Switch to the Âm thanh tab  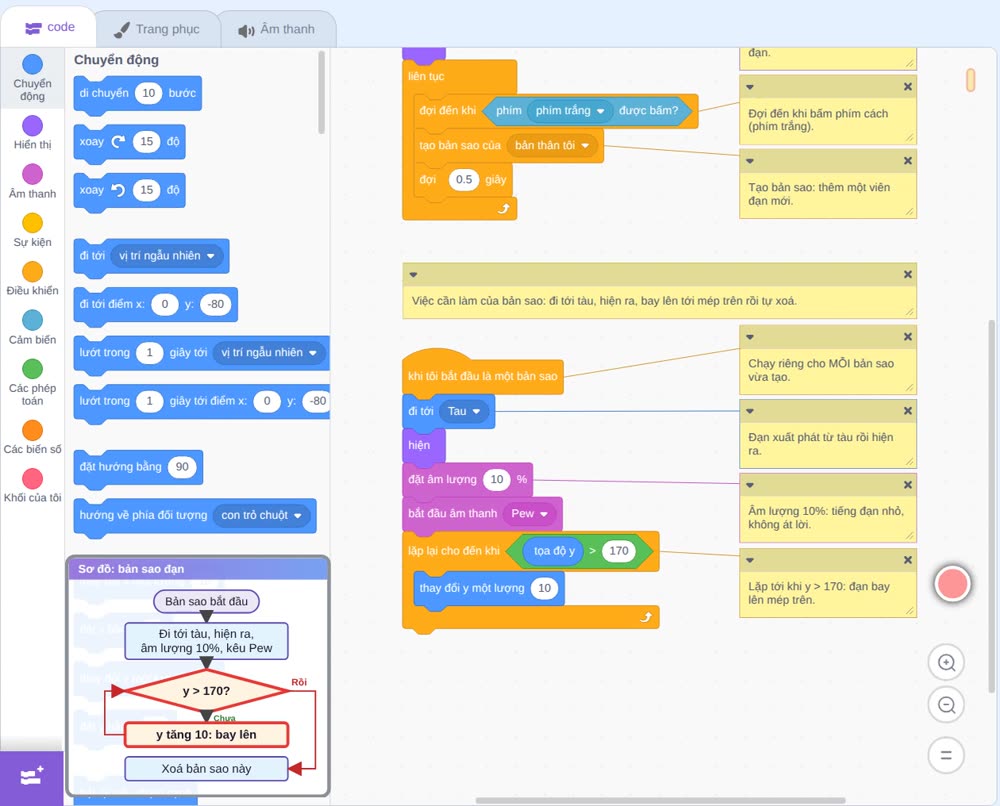point(277,29)
